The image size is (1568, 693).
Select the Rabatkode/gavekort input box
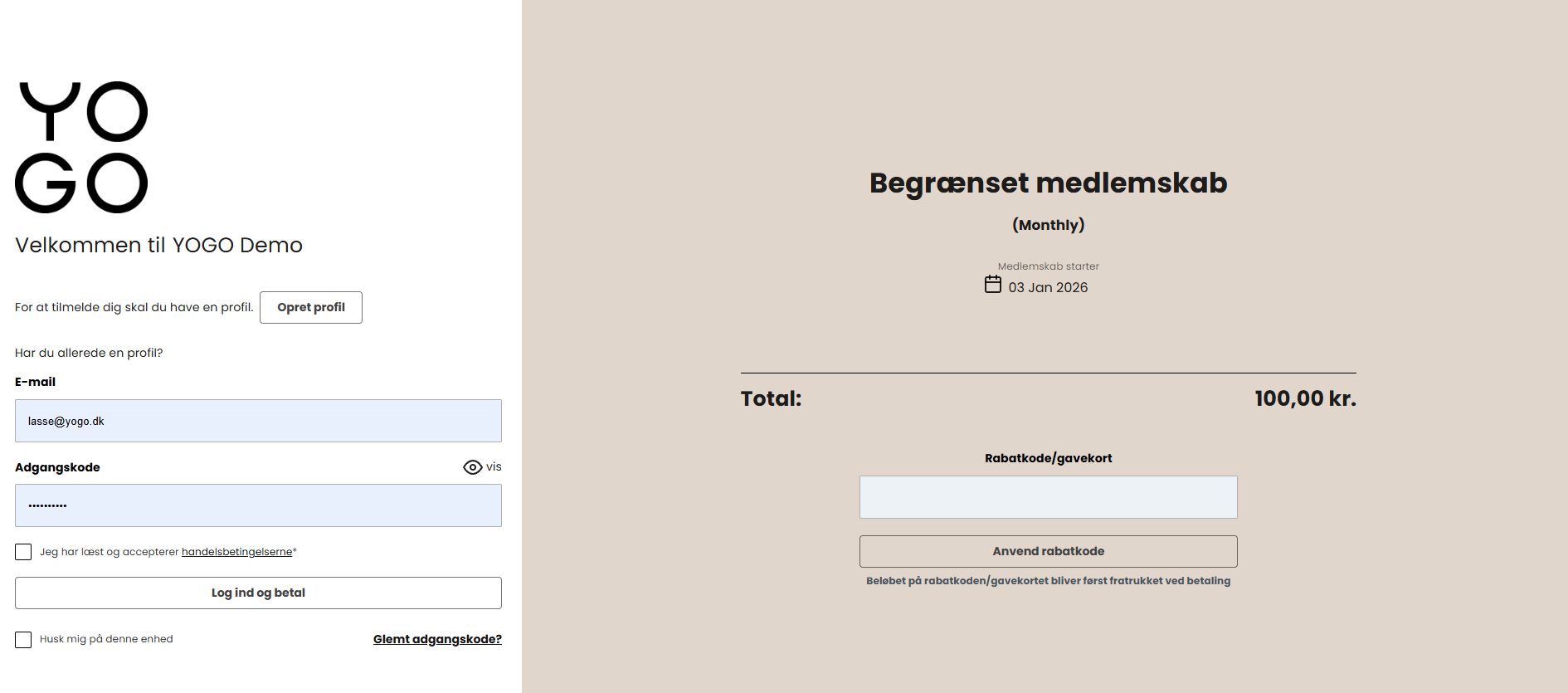[x=1048, y=497]
